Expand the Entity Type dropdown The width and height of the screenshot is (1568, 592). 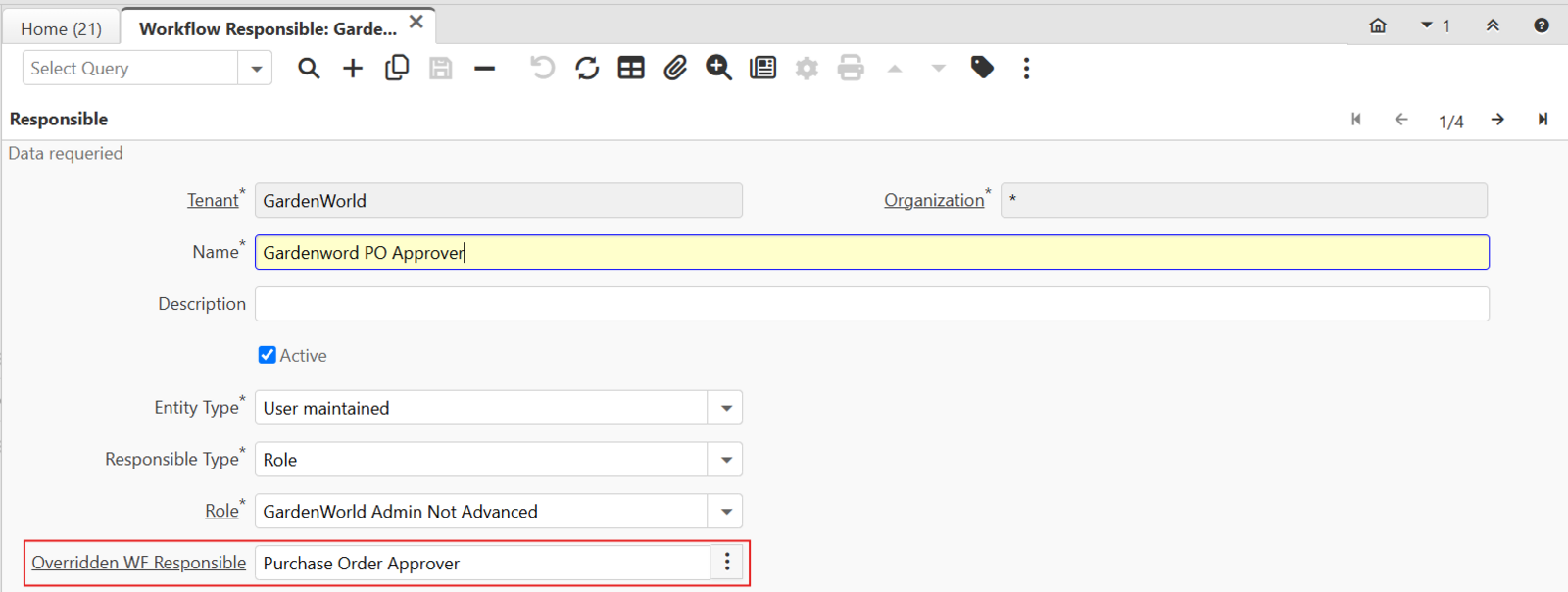(726, 408)
